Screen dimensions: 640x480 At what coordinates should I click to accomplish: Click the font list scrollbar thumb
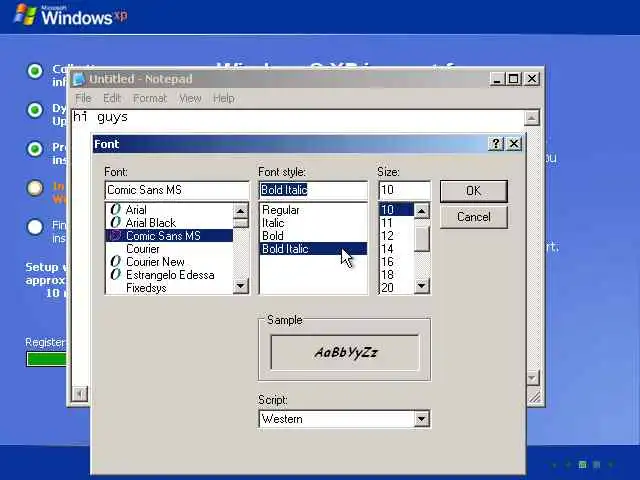241,223
